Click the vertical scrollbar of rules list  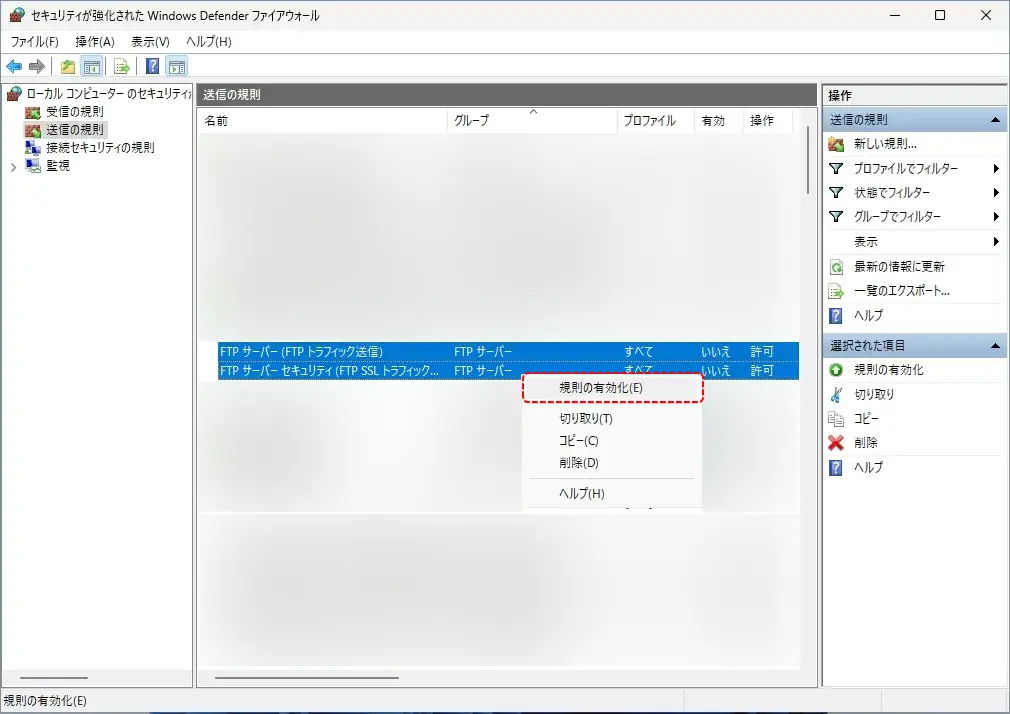coord(808,160)
